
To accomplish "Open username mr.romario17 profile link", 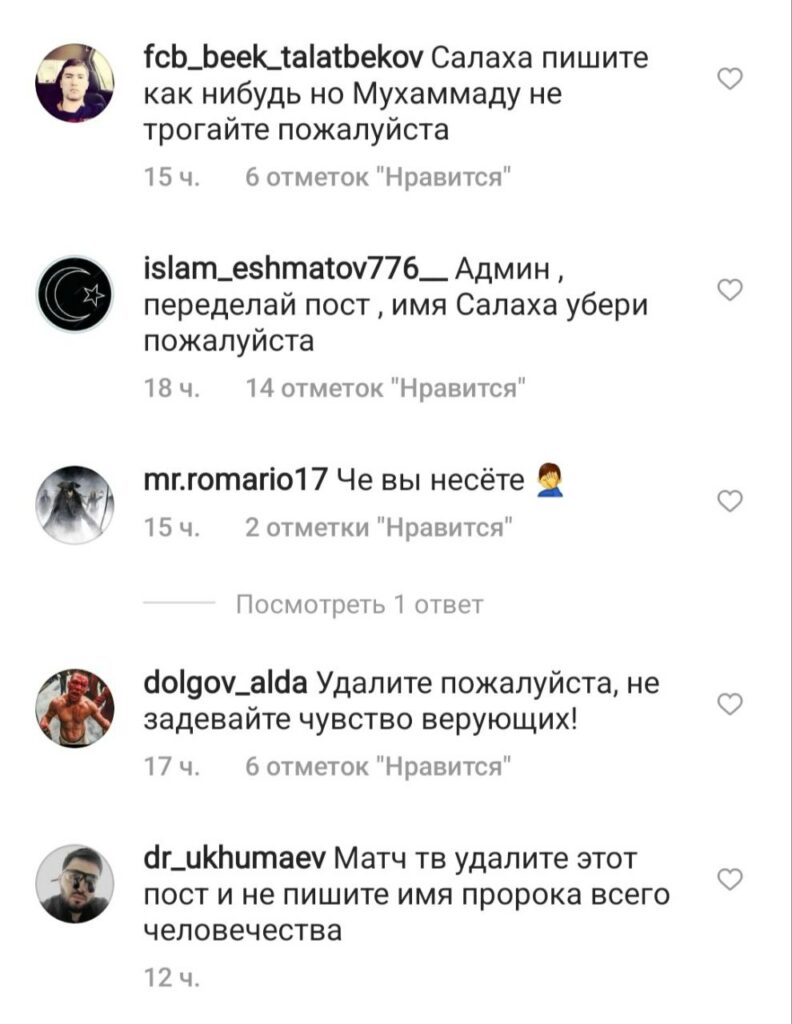I will pyautogui.click(x=235, y=480).
